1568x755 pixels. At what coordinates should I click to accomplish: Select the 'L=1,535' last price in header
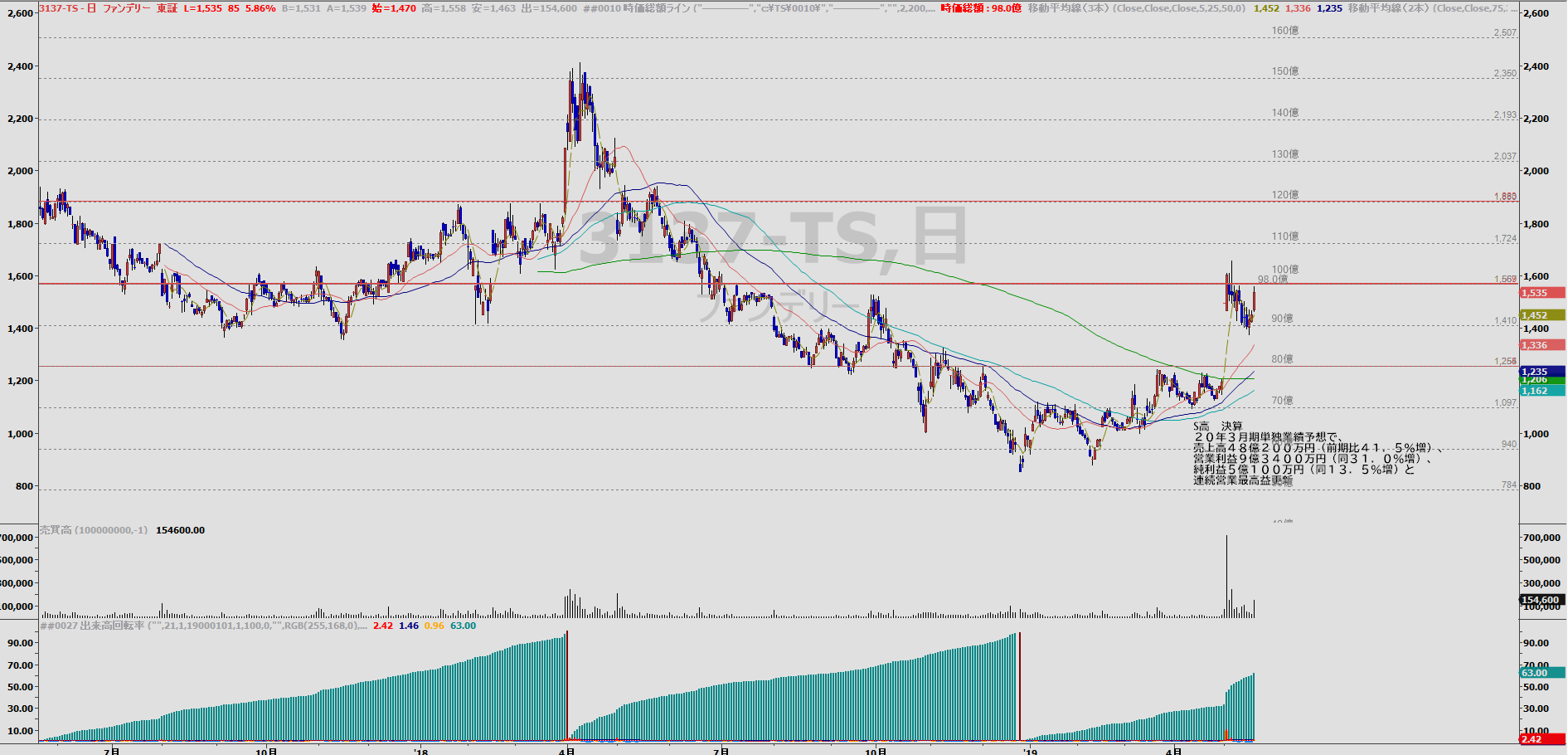202,7
